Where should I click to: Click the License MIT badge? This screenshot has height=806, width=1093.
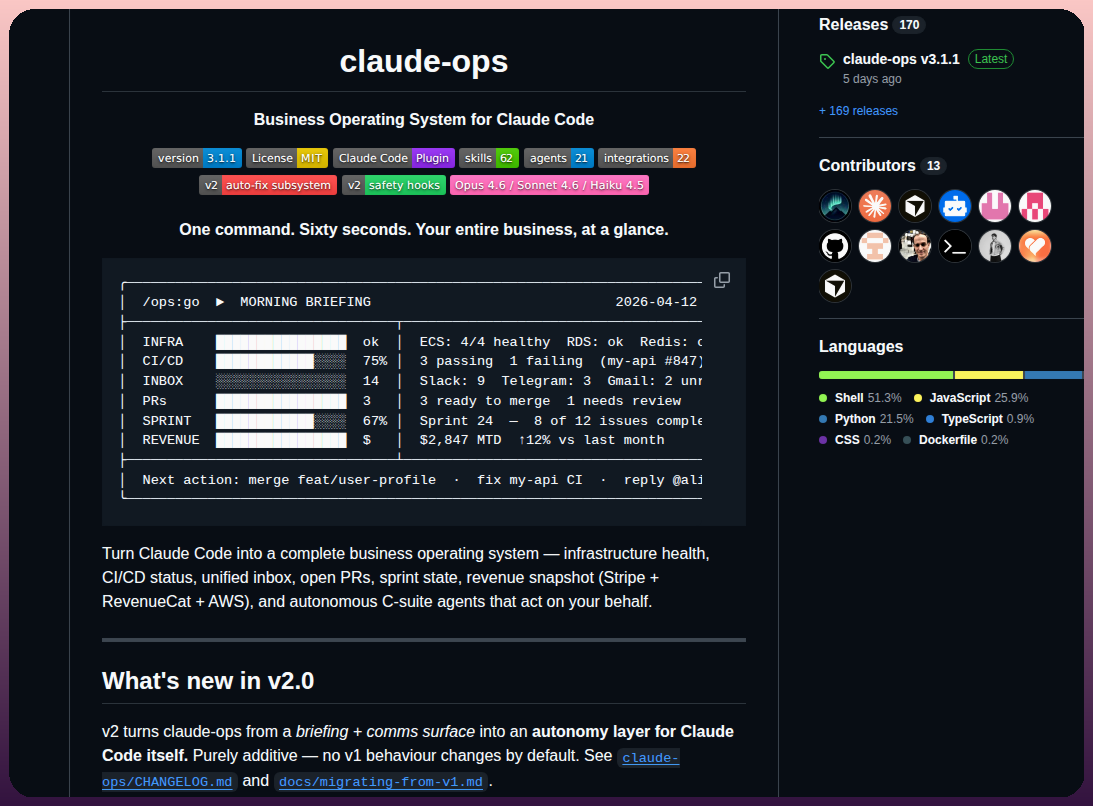pos(286,158)
